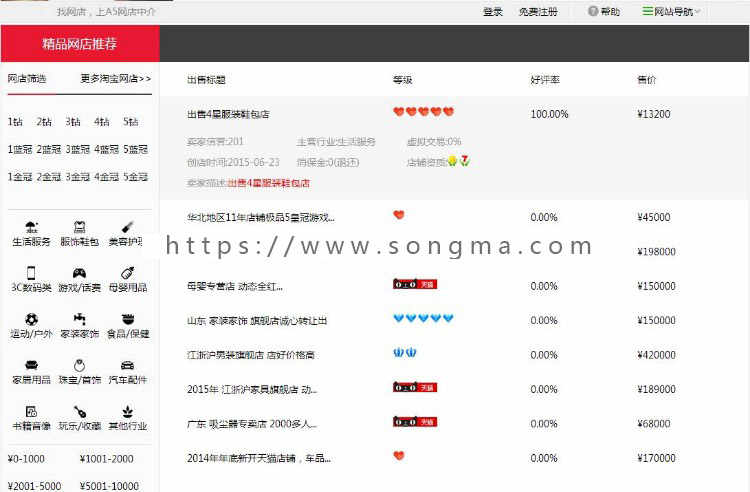Open 更多淘宝网店>> link
Image resolution: width=750 pixels, height=492 pixels.
(x=116, y=78)
